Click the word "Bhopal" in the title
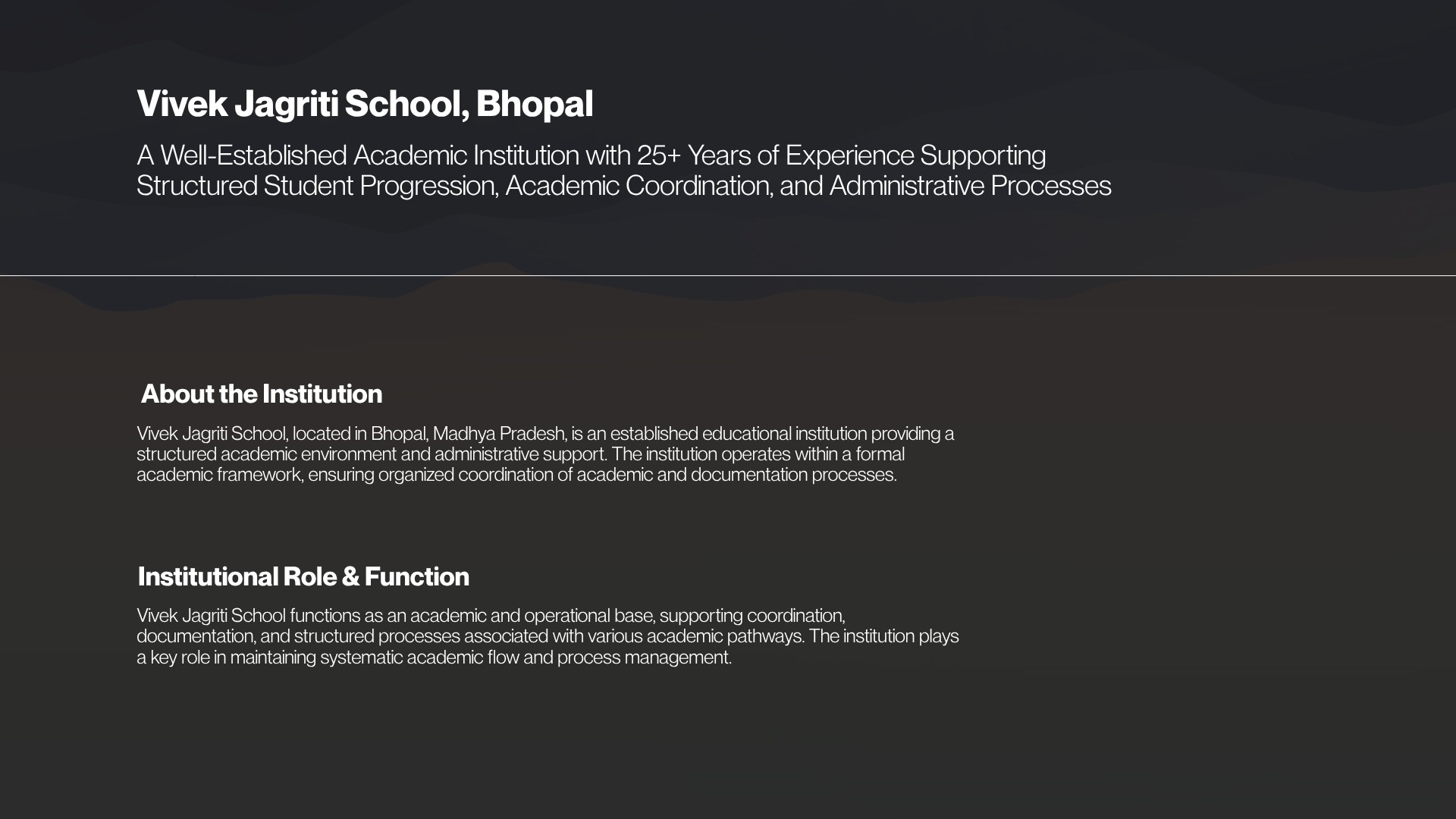Screen dimensions: 1456x819 pos(534,104)
